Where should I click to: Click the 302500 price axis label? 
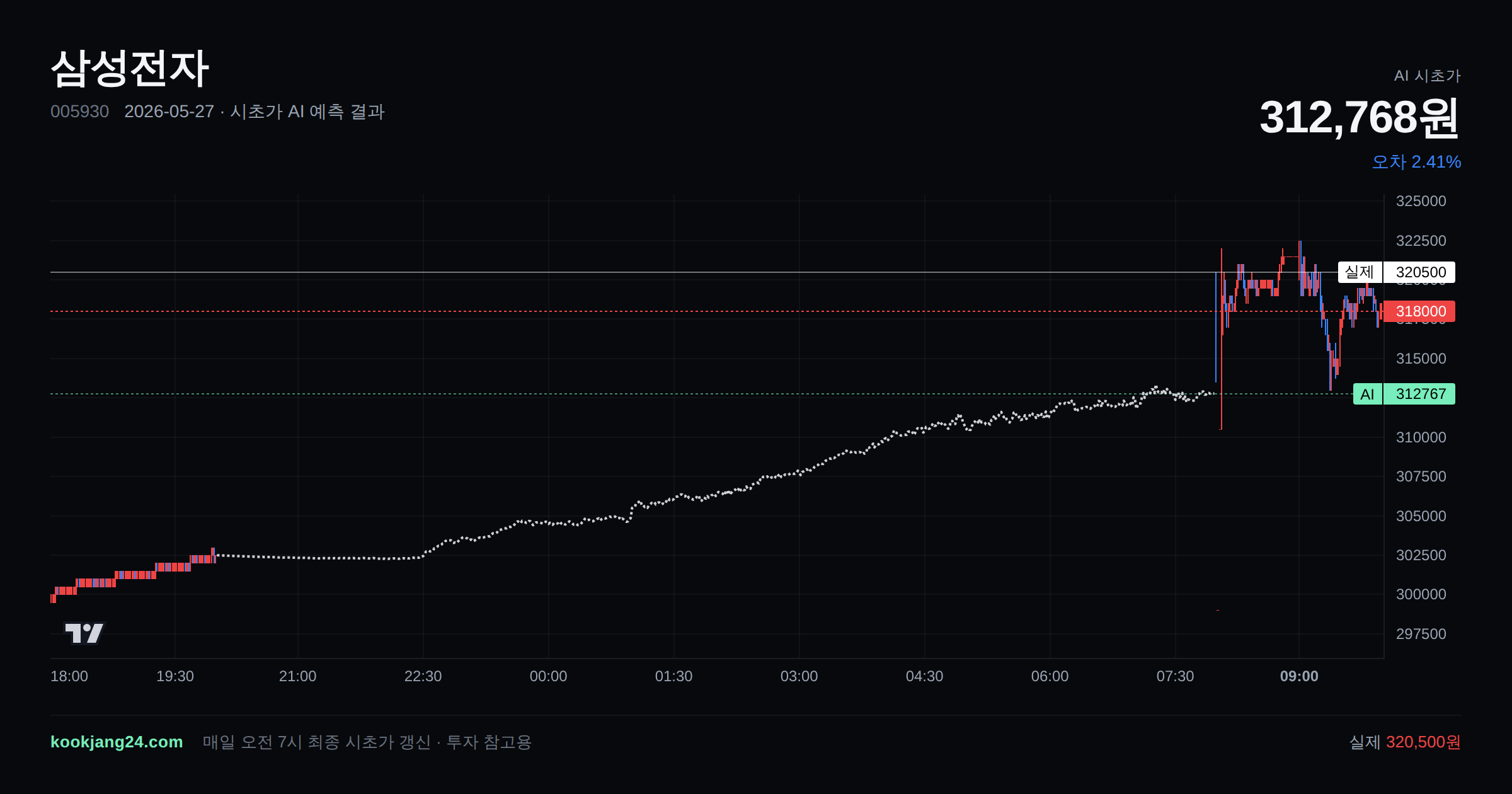point(1421,555)
